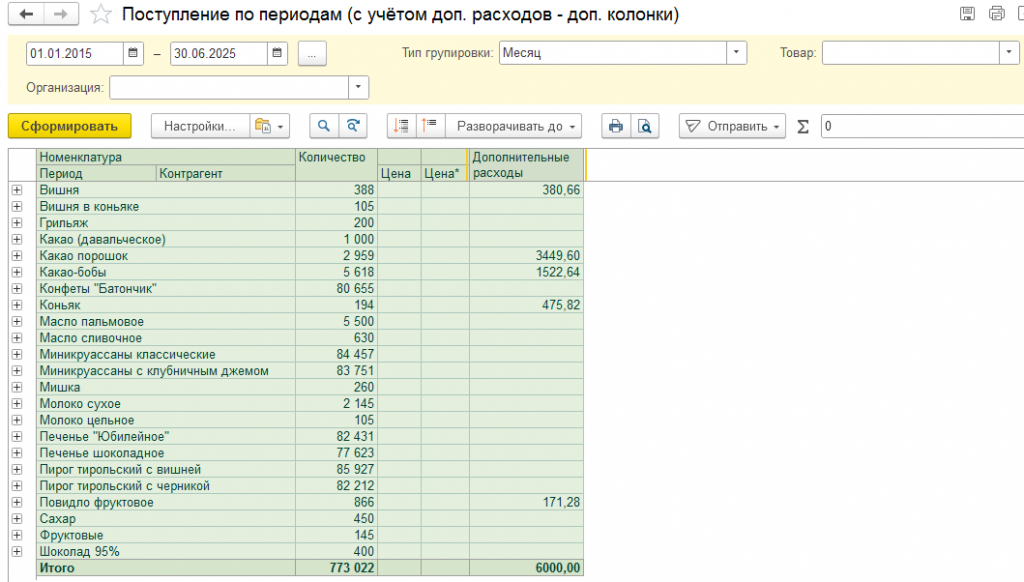Select expense cell 3449,60

pos(526,256)
